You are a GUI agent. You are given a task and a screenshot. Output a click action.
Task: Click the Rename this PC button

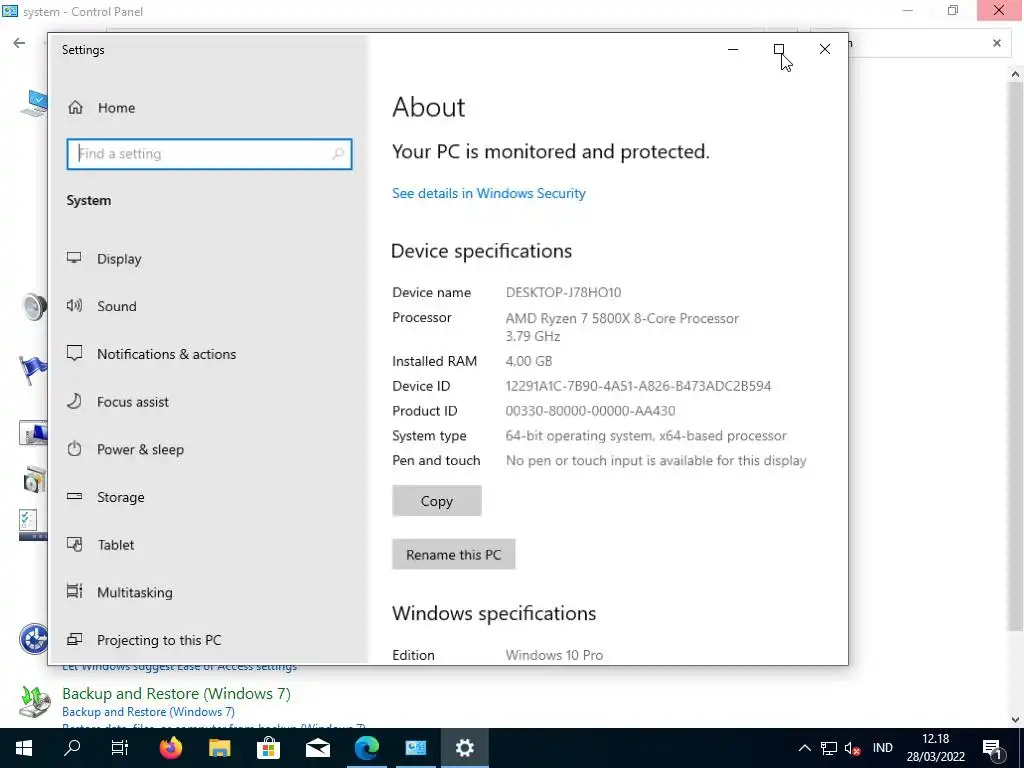pyautogui.click(x=453, y=554)
